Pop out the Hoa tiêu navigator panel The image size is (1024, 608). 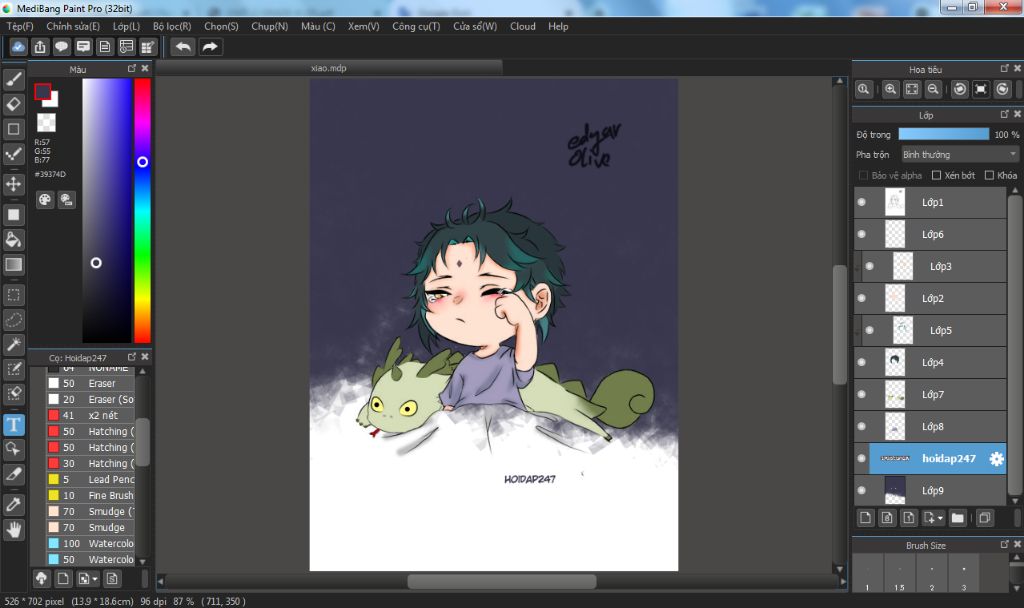(x=1004, y=69)
